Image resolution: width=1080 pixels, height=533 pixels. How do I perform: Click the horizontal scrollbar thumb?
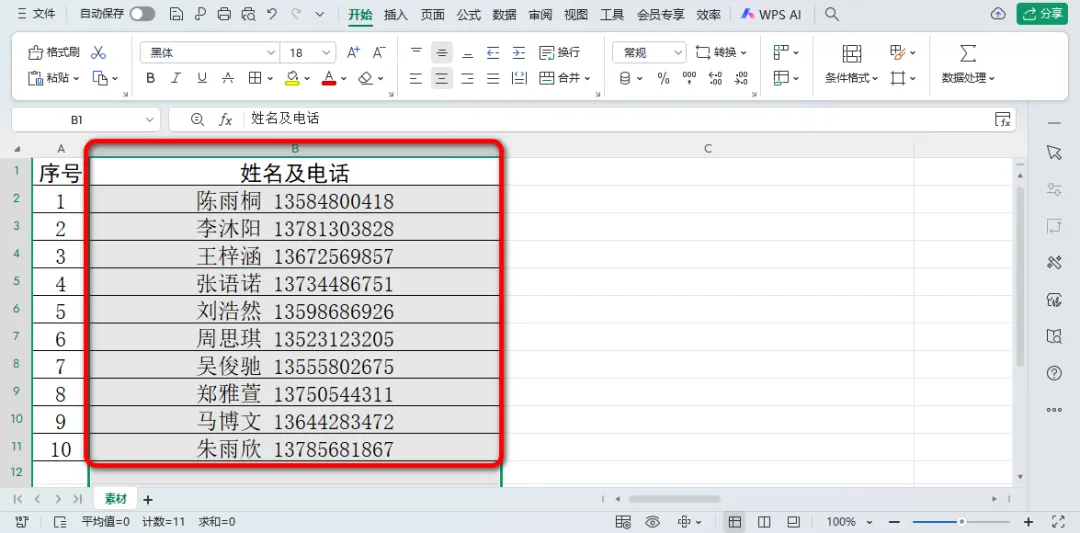coord(674,499)
